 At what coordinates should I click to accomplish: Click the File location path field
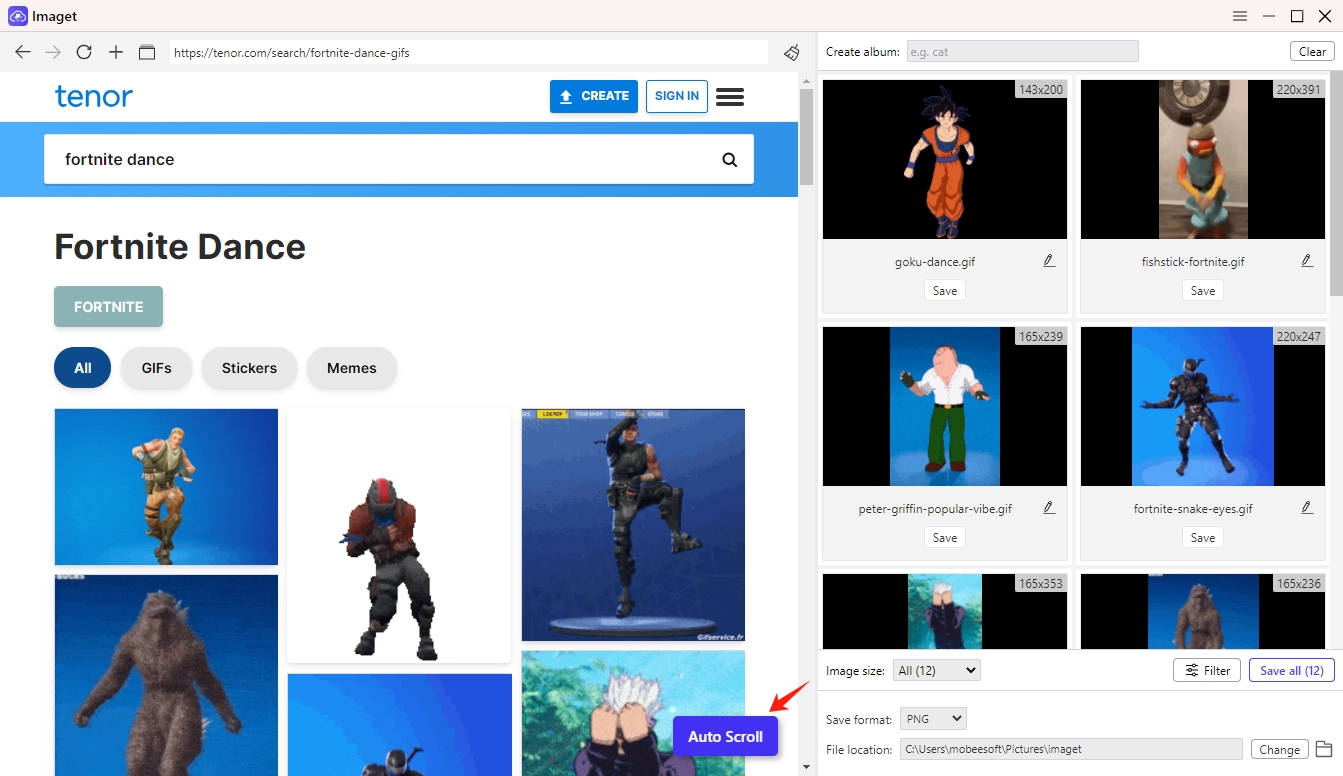tap(1071, 749)
